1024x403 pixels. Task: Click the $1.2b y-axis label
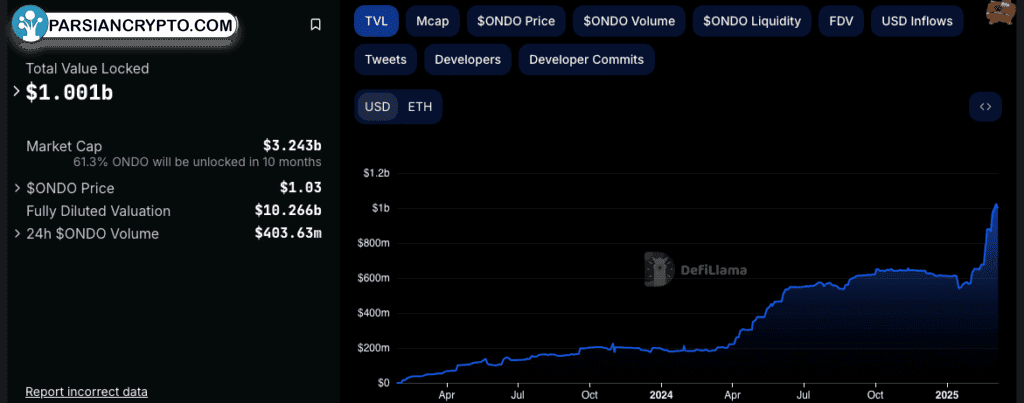377,174
